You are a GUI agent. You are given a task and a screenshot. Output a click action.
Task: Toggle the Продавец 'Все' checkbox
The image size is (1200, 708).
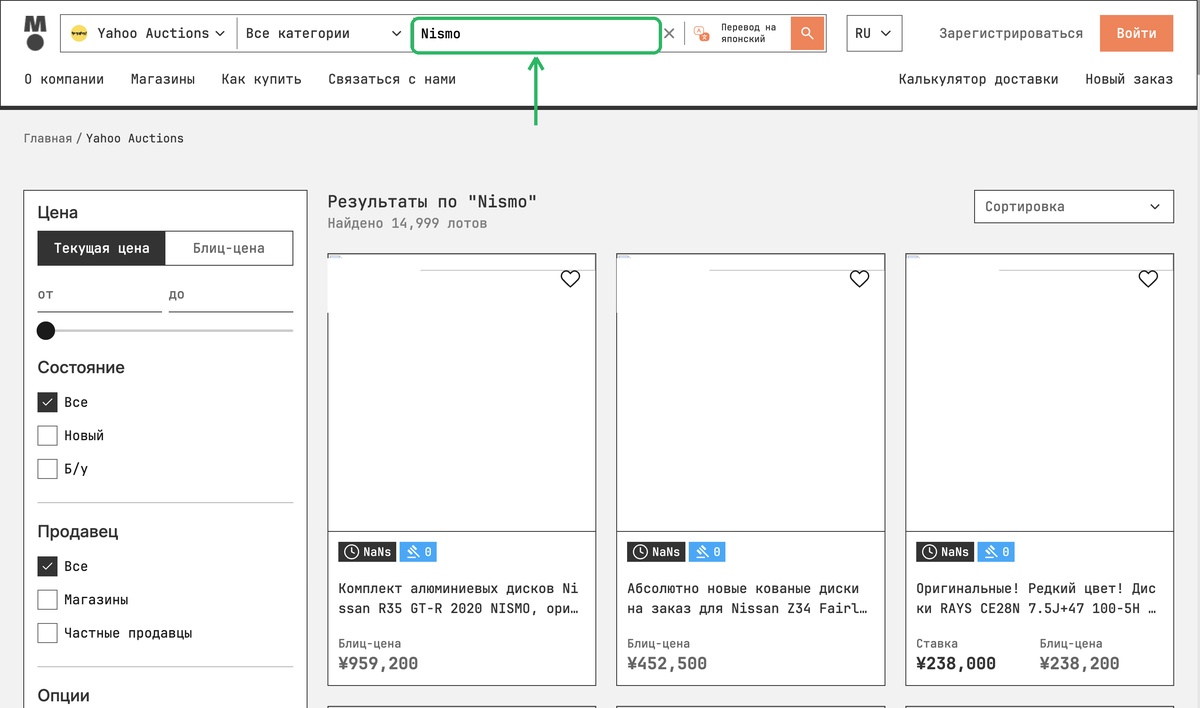point(47,566)
